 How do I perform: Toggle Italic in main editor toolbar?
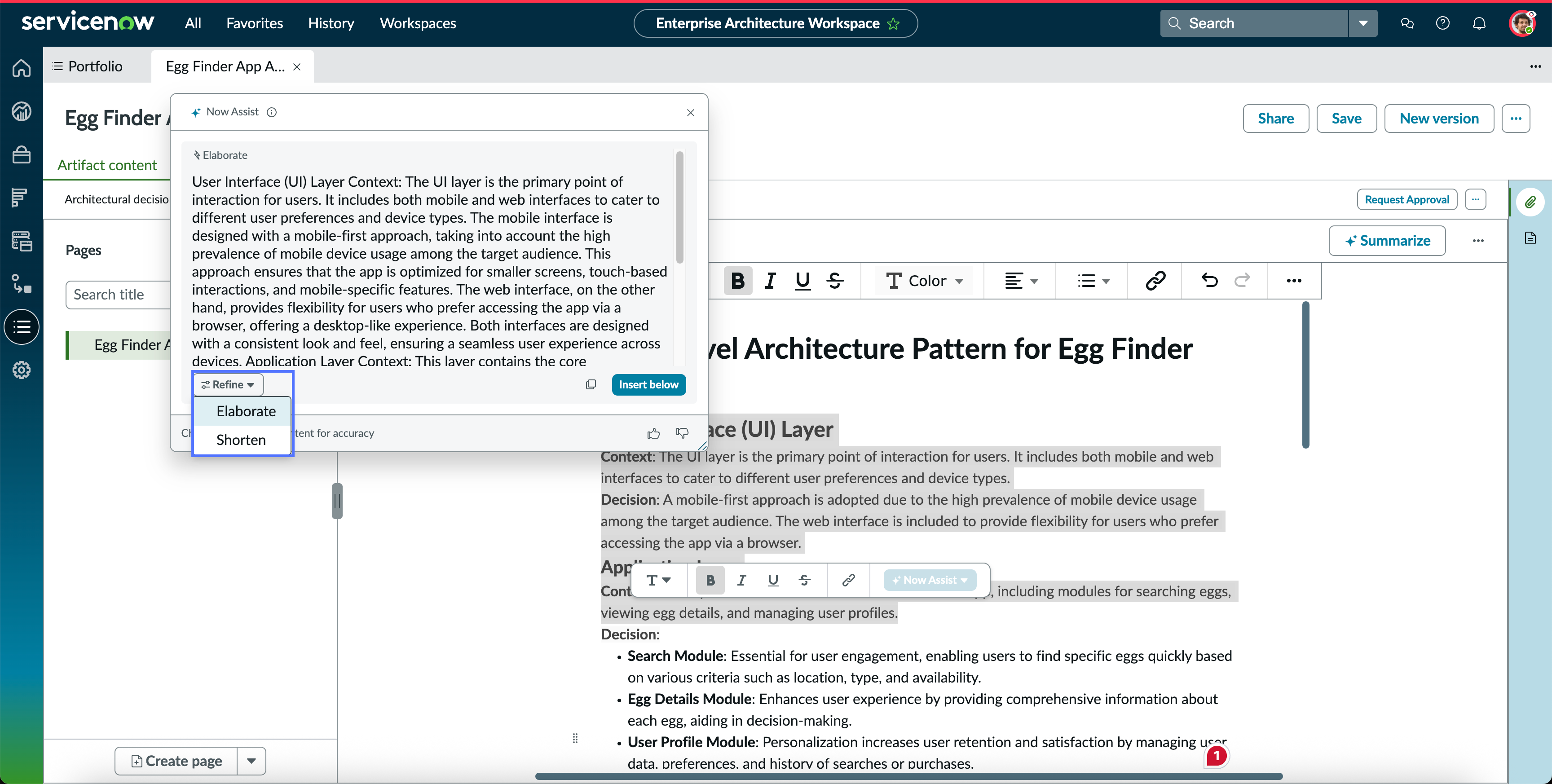tap(770, 281)
